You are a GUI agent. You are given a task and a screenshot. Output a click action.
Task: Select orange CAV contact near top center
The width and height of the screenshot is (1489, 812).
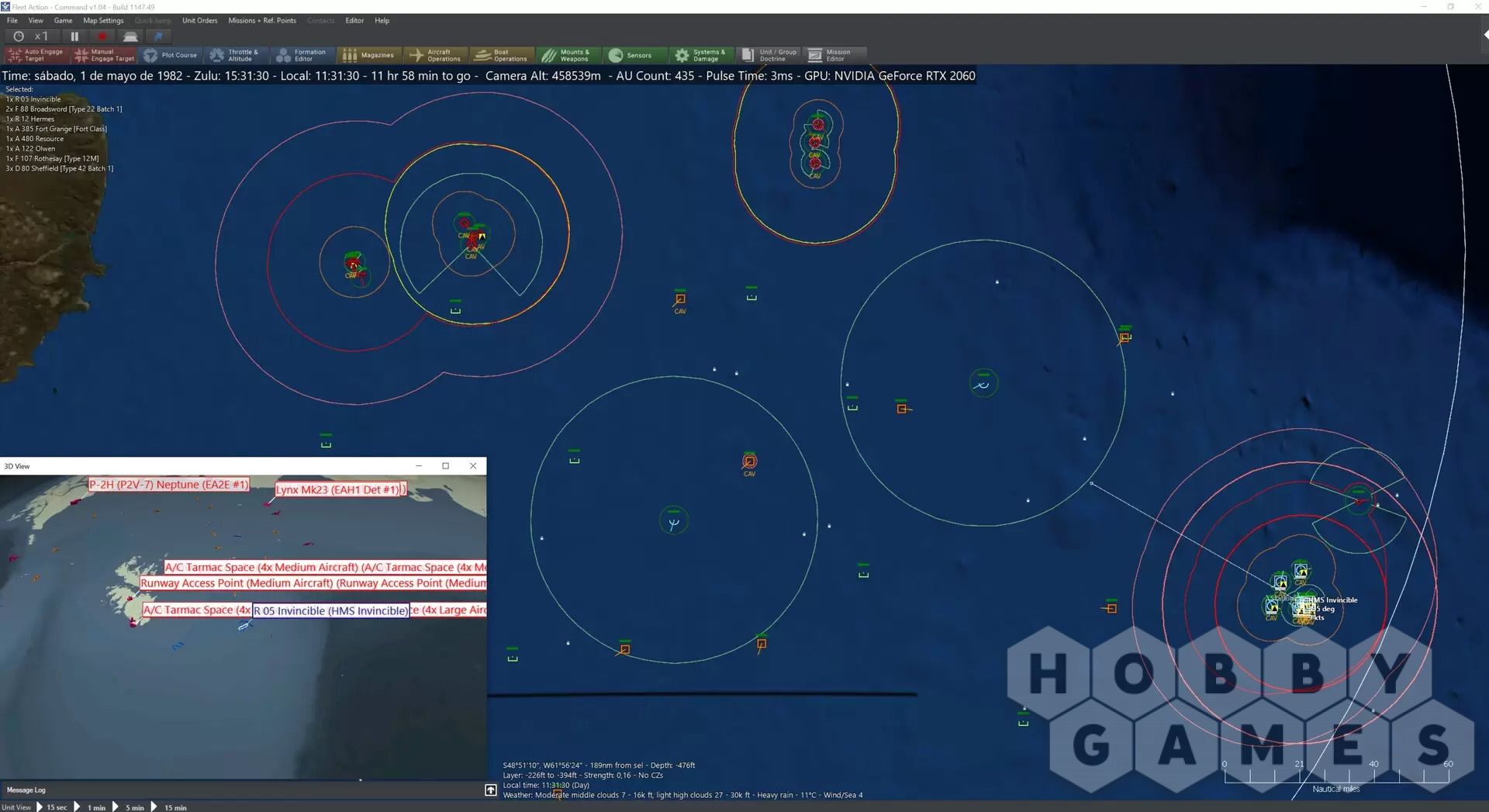click(680, 299)
